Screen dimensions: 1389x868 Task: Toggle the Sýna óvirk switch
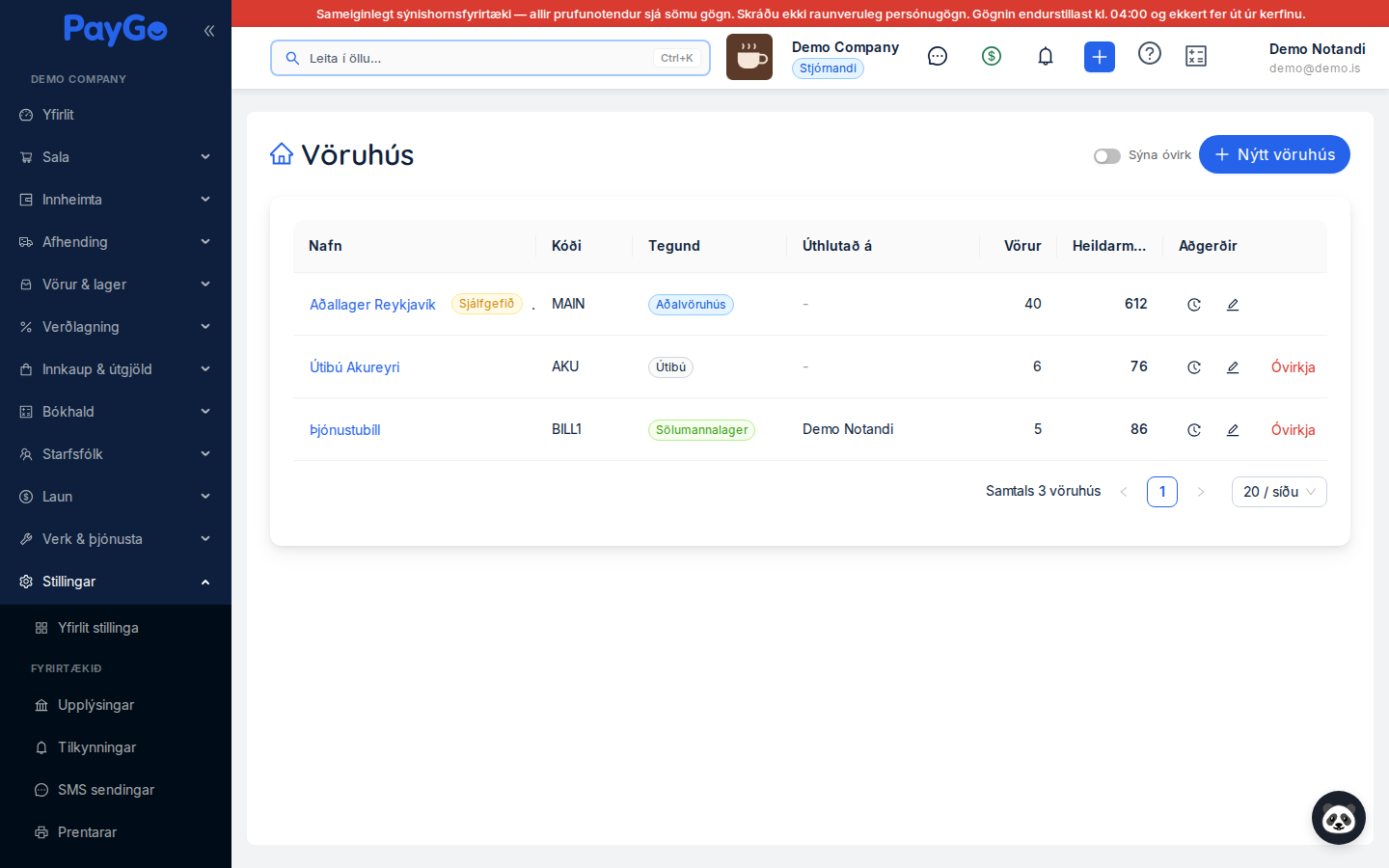[1107, 156]
